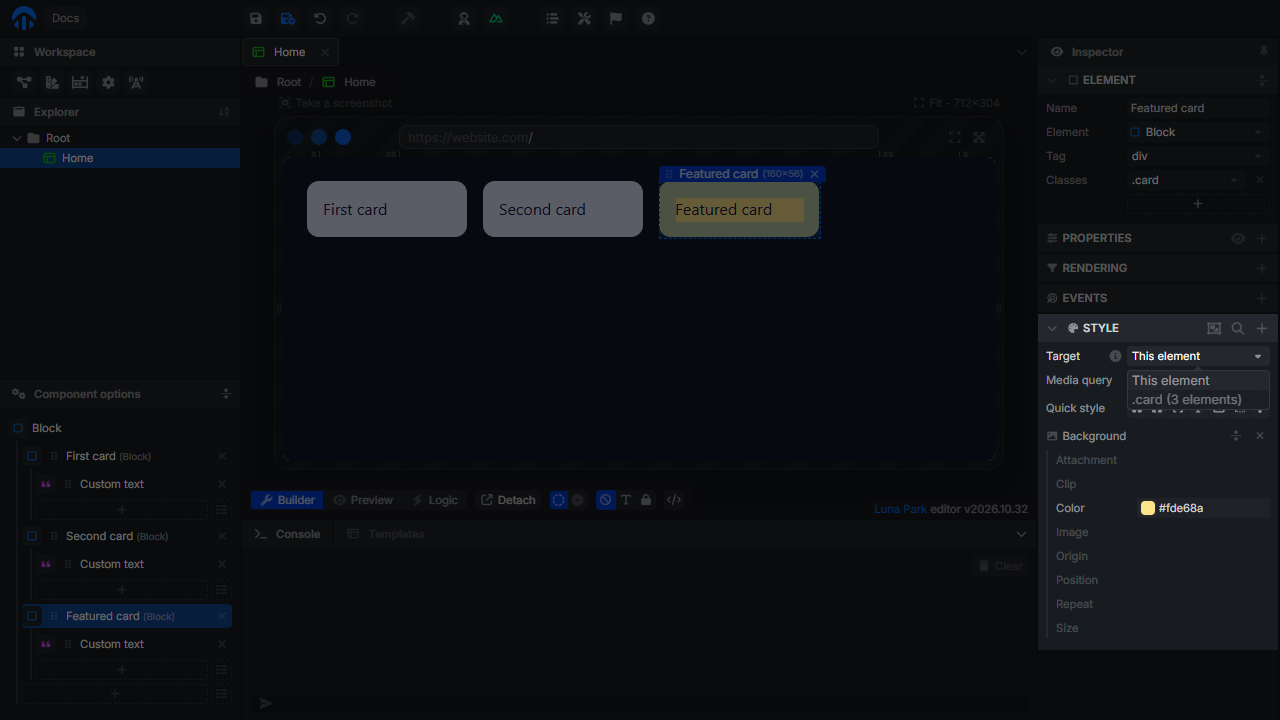Image resolution: width=1280 pixels, height=720 pixels.
Task: Collapse the STYLE section chevron
Action: click(x=1052, y=328)
